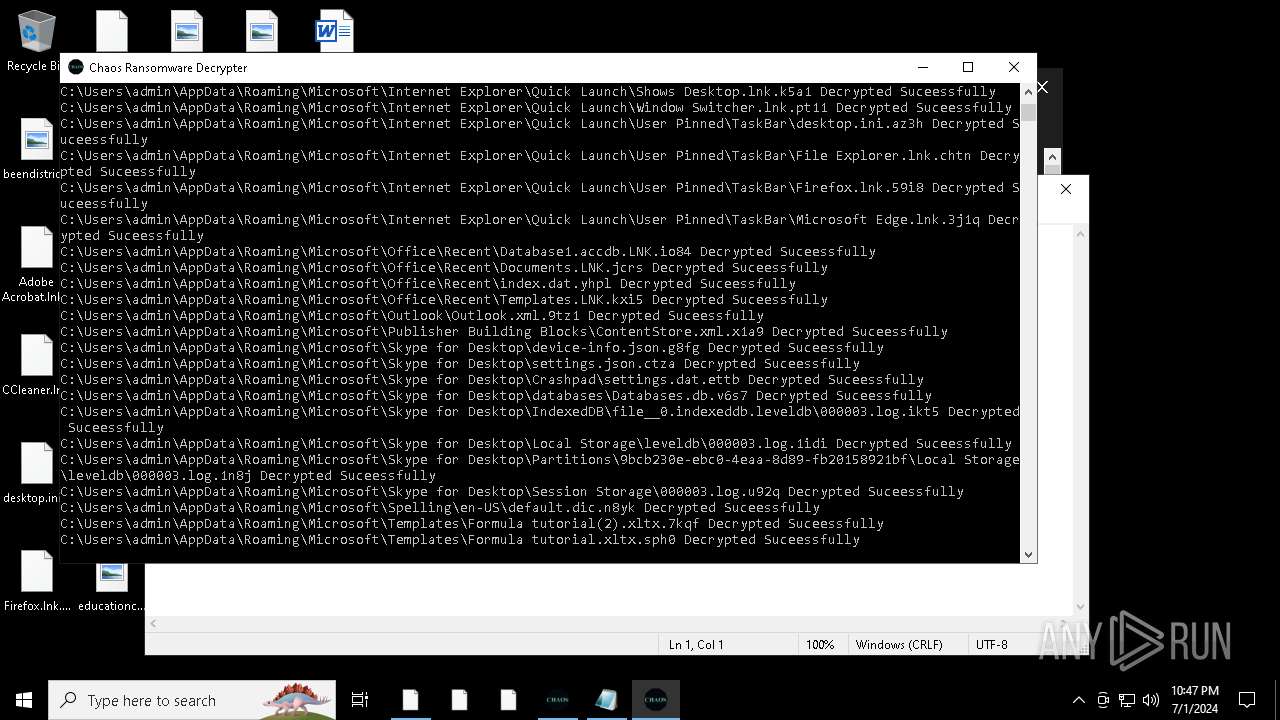Open the network icon in system tray
The width and height of the screenshot is (1280, 720).
1127,700
